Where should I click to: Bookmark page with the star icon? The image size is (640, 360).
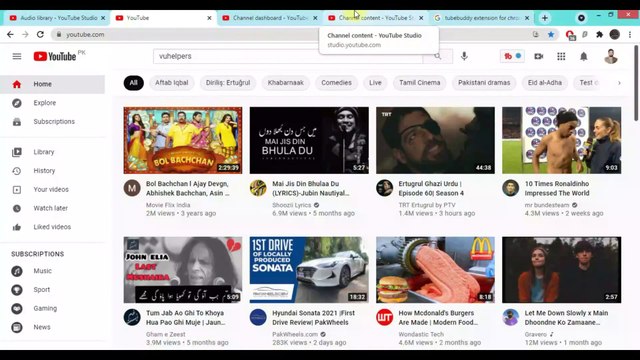click(x=551, y=35)
